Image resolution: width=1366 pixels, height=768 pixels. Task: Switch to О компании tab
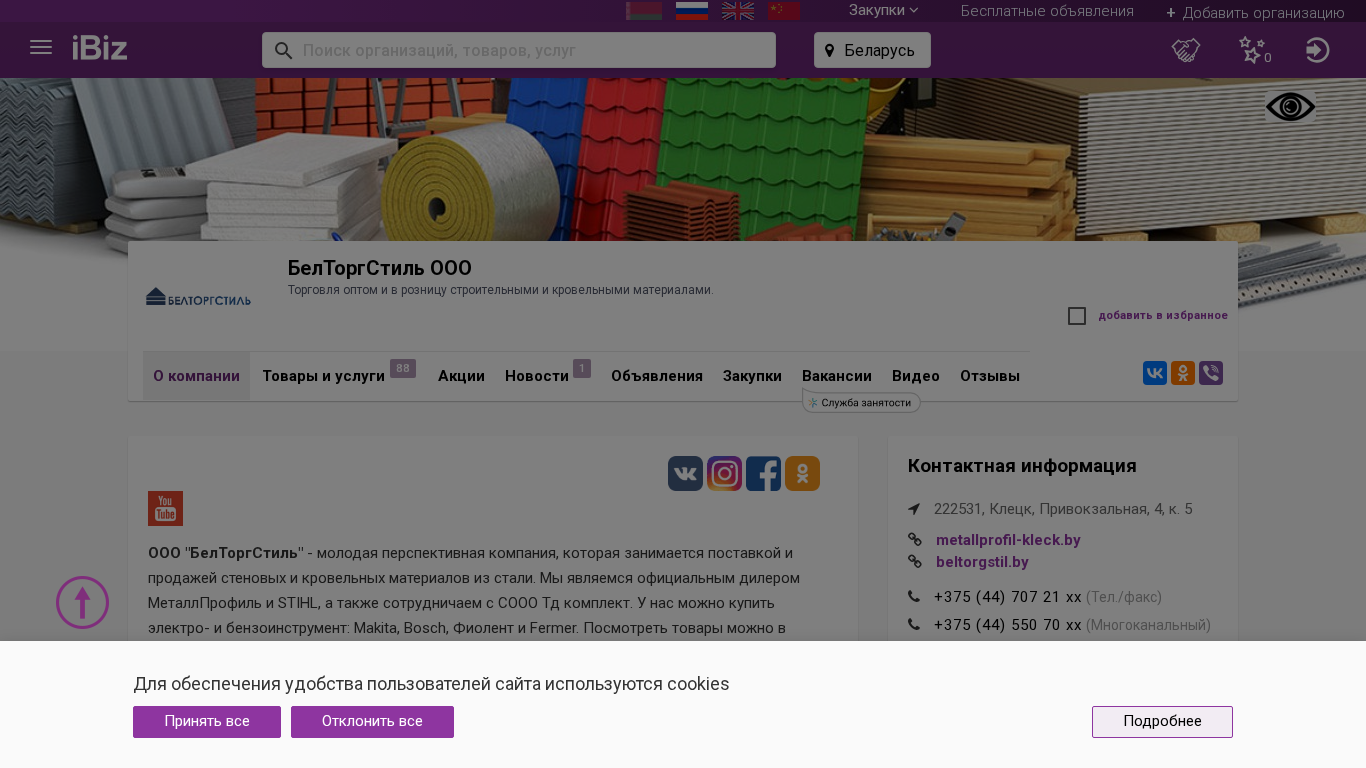(196, 376)
